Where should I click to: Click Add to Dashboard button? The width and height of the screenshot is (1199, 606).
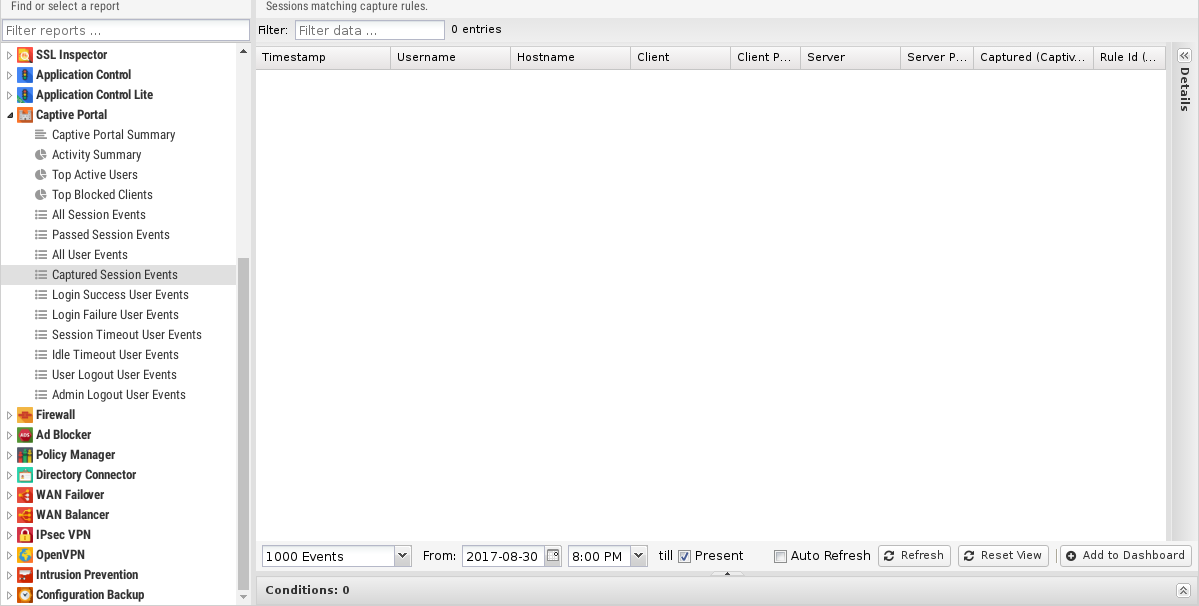point(1126,556)
